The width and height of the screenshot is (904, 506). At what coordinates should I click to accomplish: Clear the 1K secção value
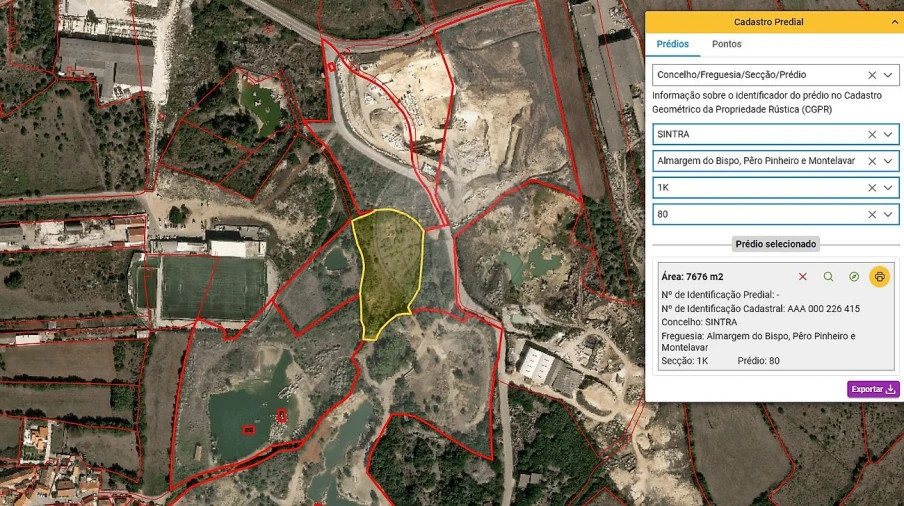pos(871,188)
